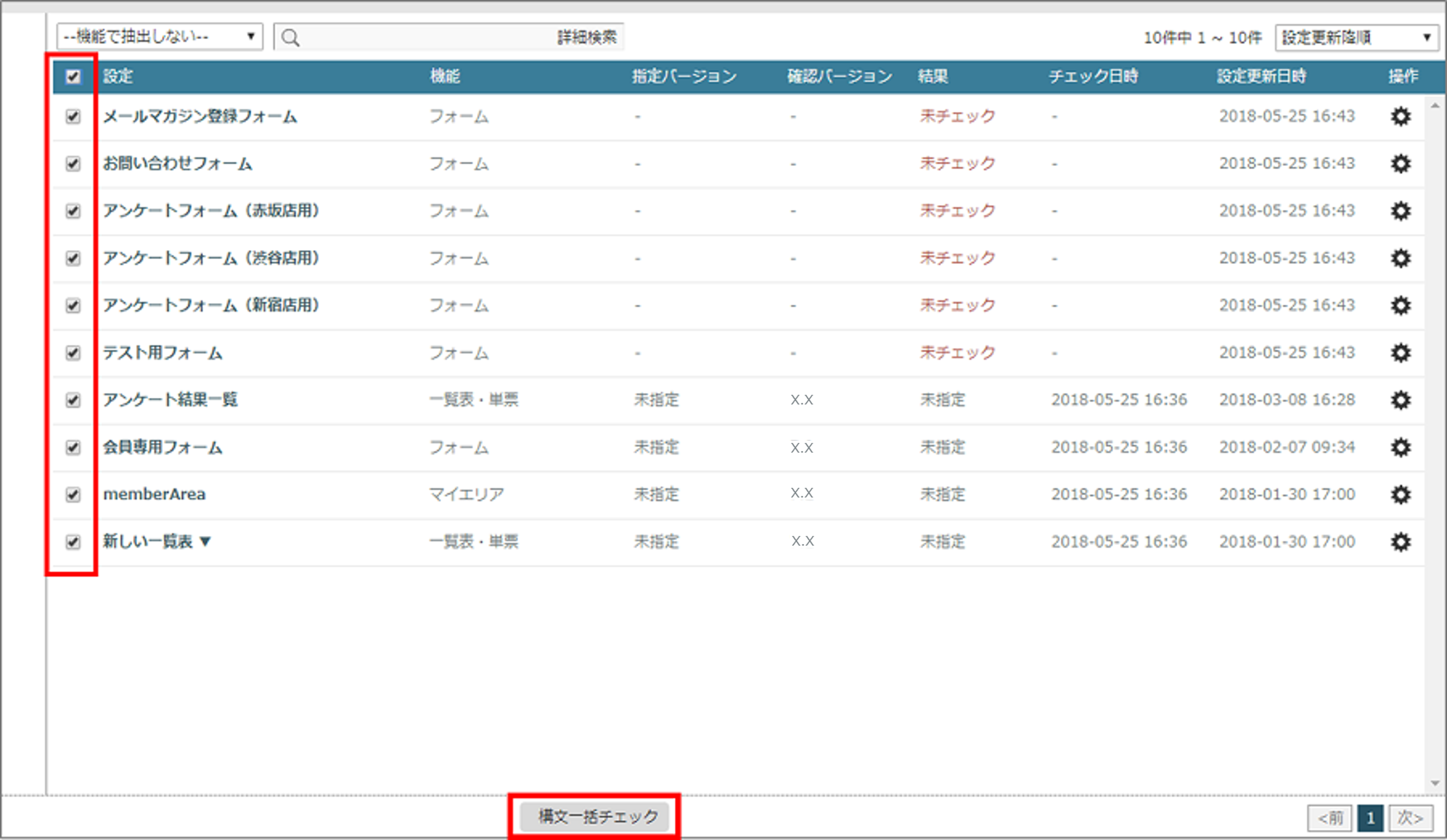Click 2018-02-07 09:34 update date
The height and width of the screenshot is (840, 1447).
pyautogui.click(x=1288, y=447)
